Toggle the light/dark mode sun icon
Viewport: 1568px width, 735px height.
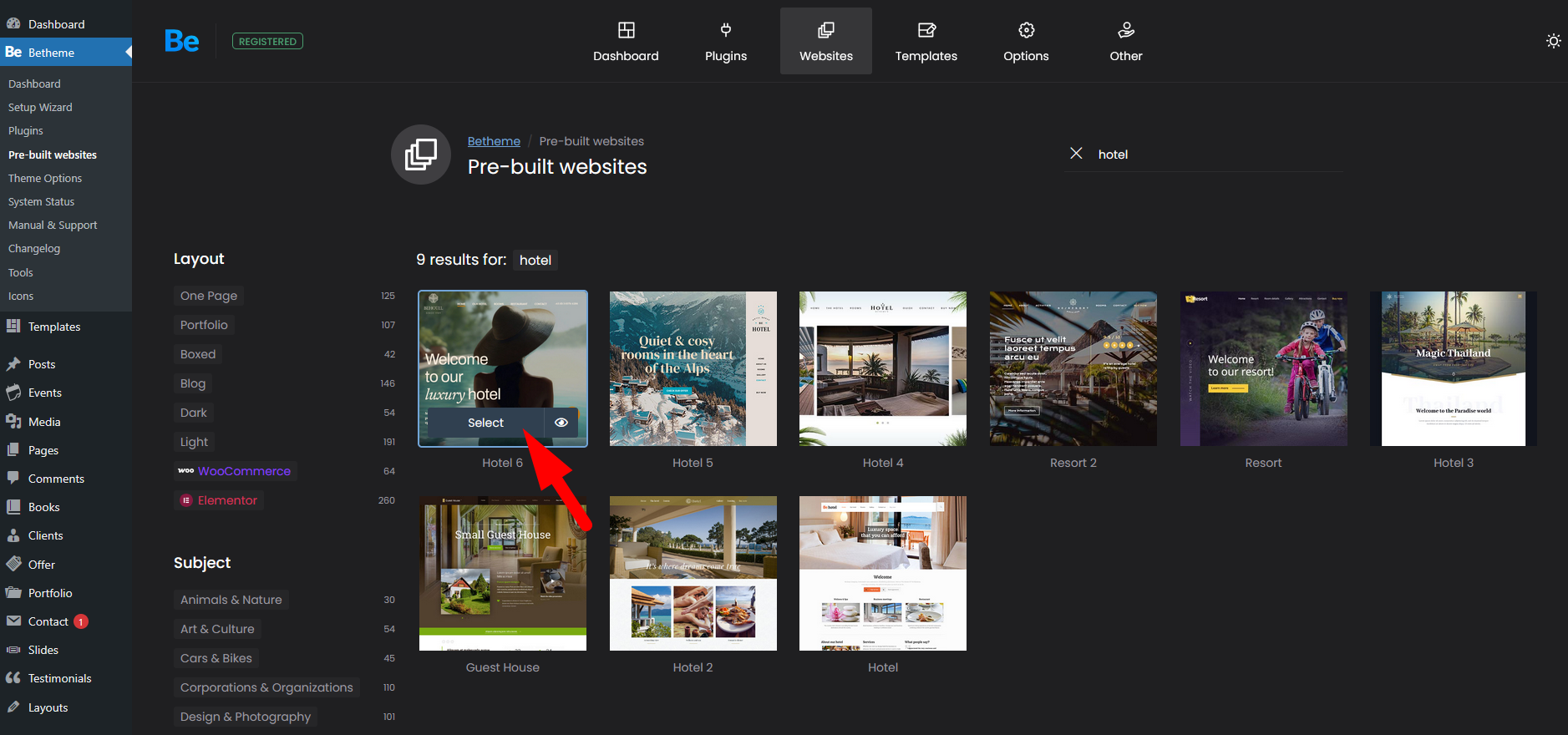pos(1553,41)
